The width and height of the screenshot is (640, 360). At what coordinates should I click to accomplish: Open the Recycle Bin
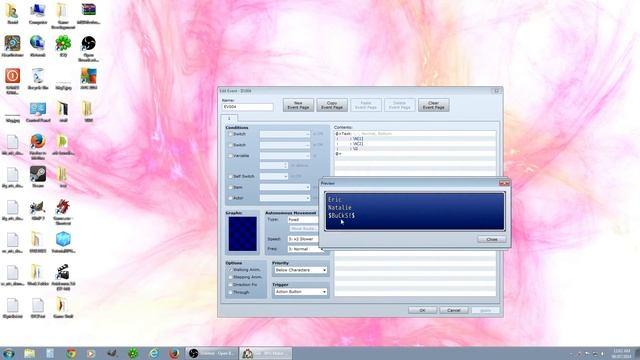38,78
